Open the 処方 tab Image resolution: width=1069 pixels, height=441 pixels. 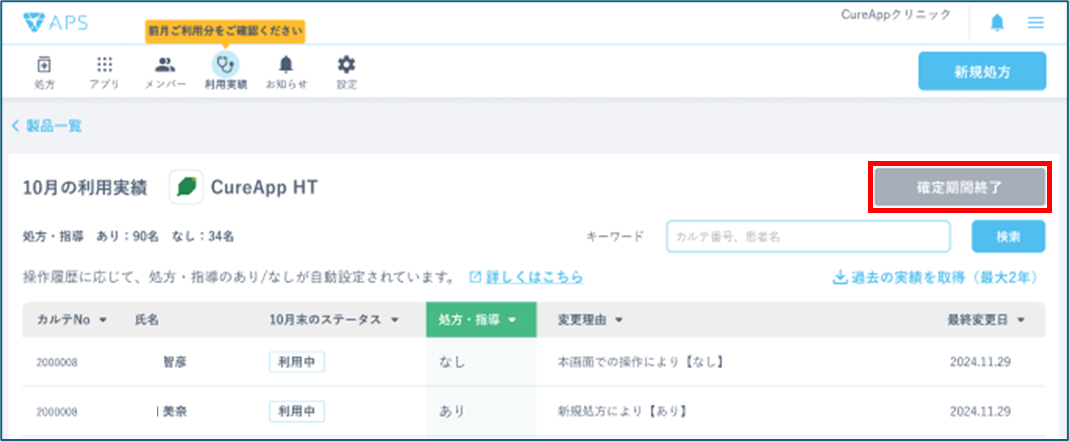[x=44, y=72]
